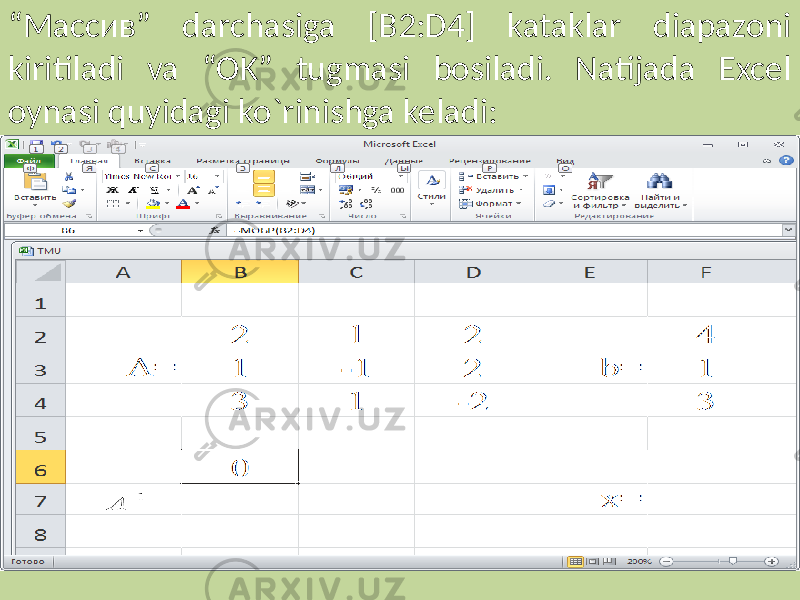Open the Font dialog launcher
The image size is (800, 600).
coord(218,216)
